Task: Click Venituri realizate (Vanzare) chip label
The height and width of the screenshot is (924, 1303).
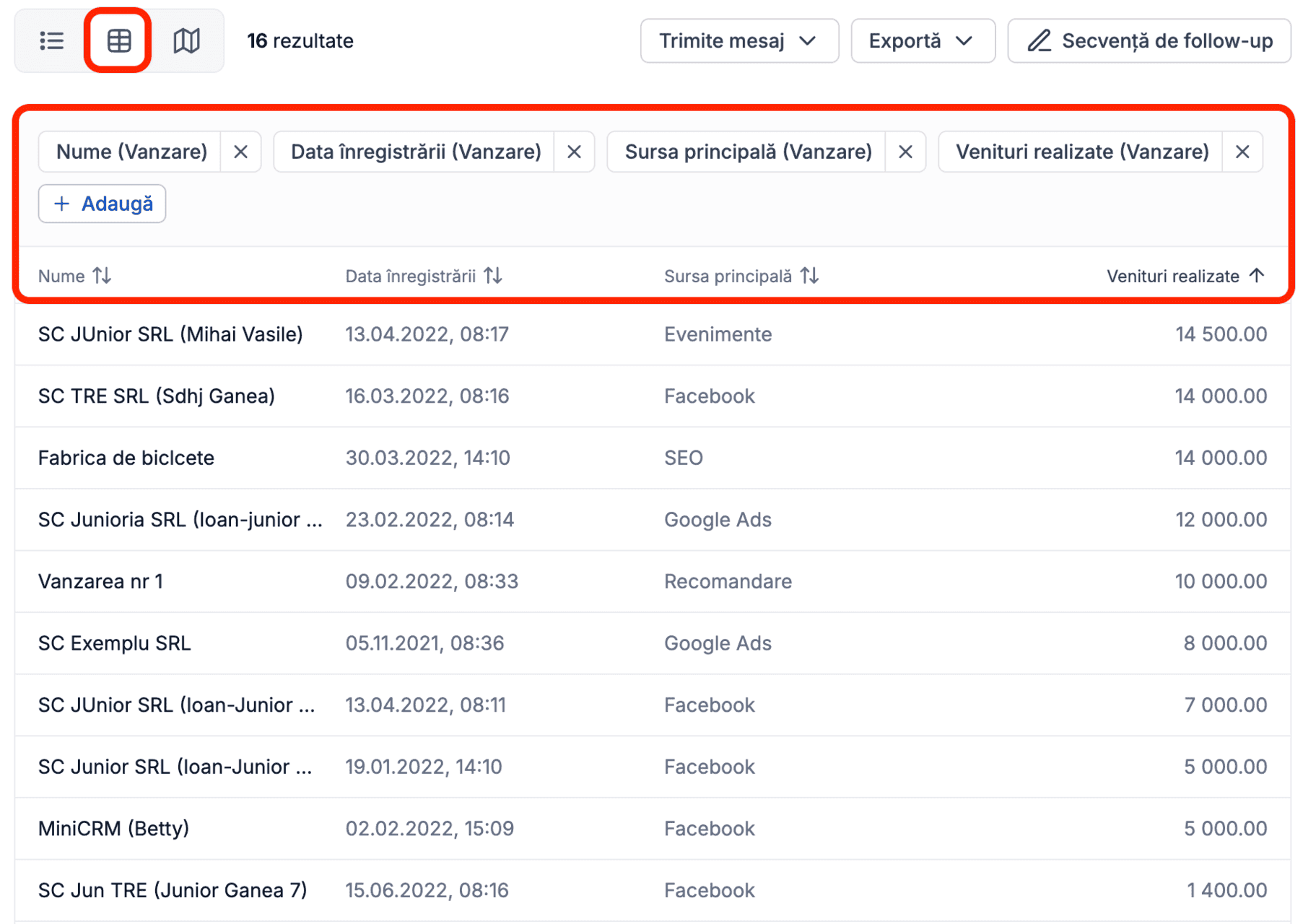Action: click(1082, 152)
